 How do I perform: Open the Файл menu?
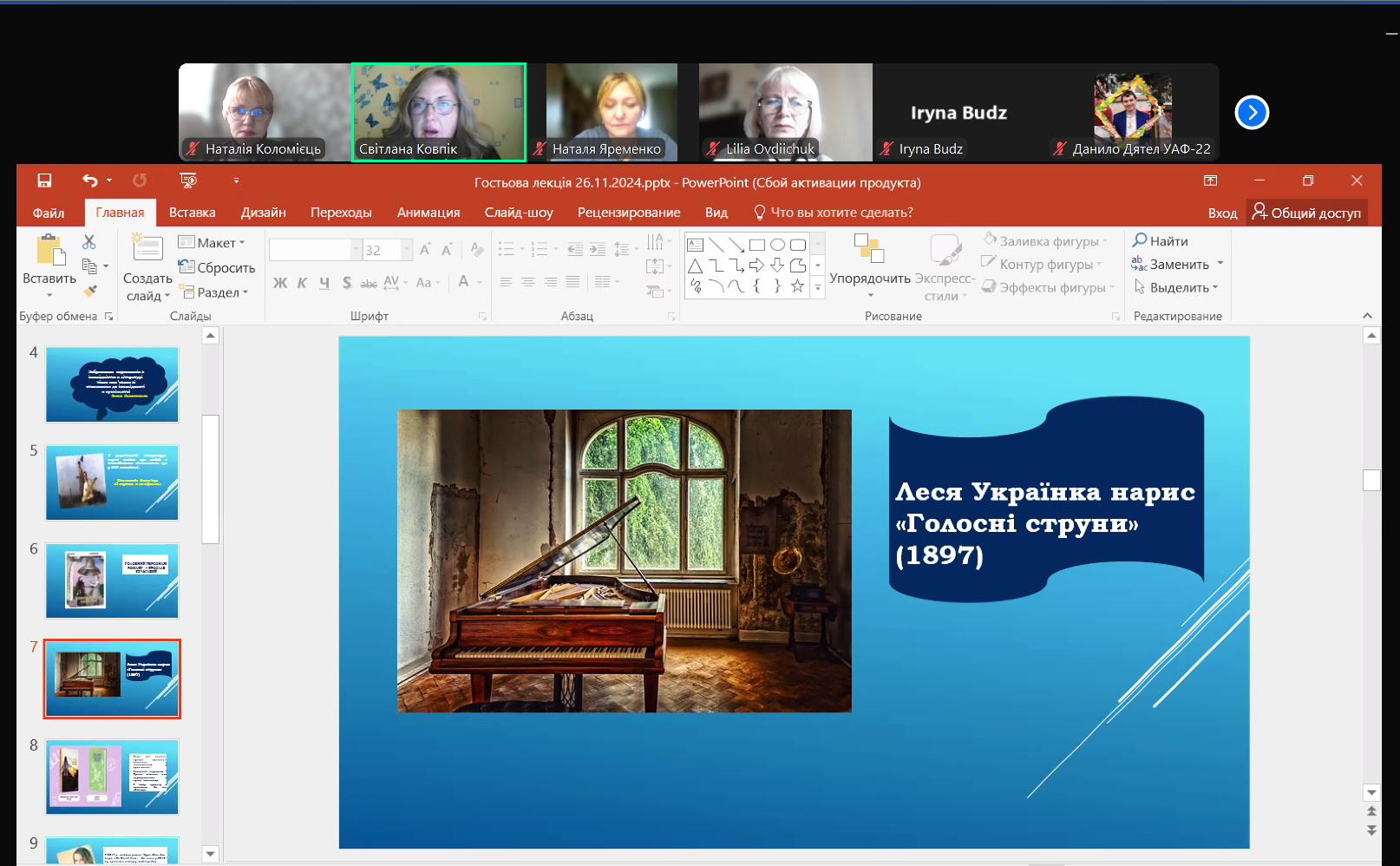pos(49,213)
